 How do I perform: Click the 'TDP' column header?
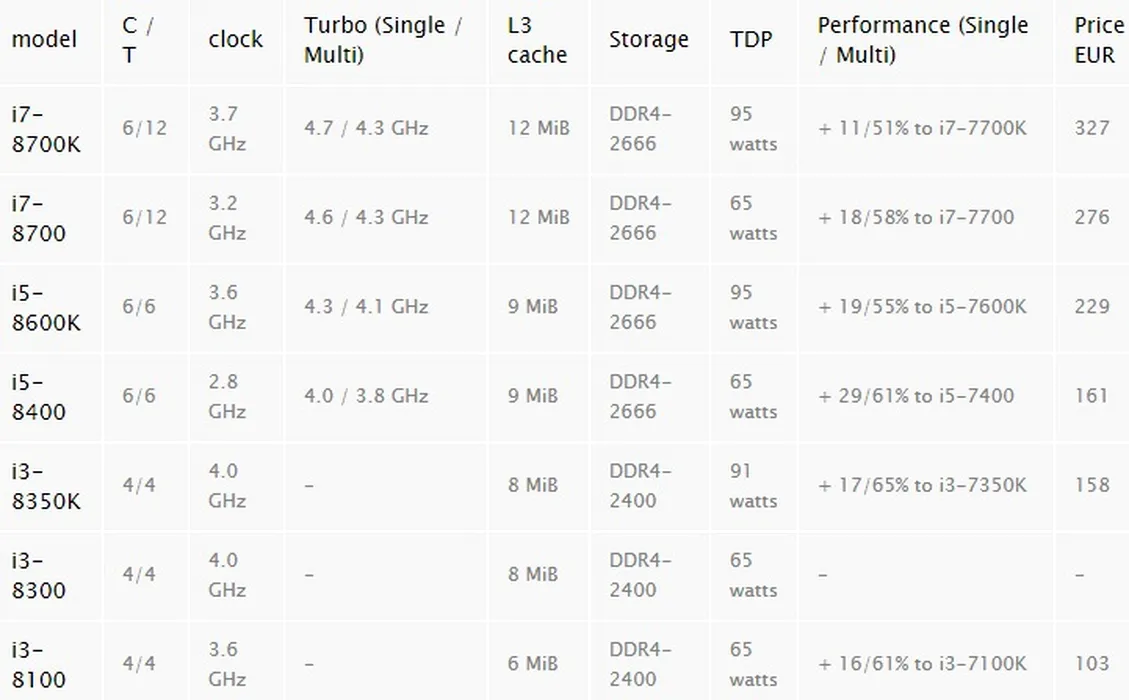coord(751,39)
